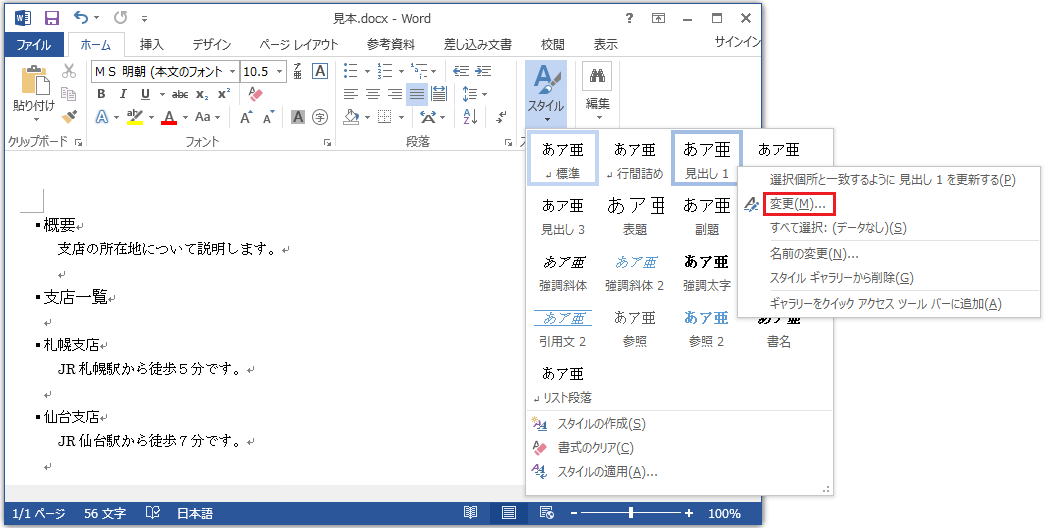Screen dimensions: 1046x528
Task: Select the 表題 style thumbnail
Action: (x=635, y=215)
